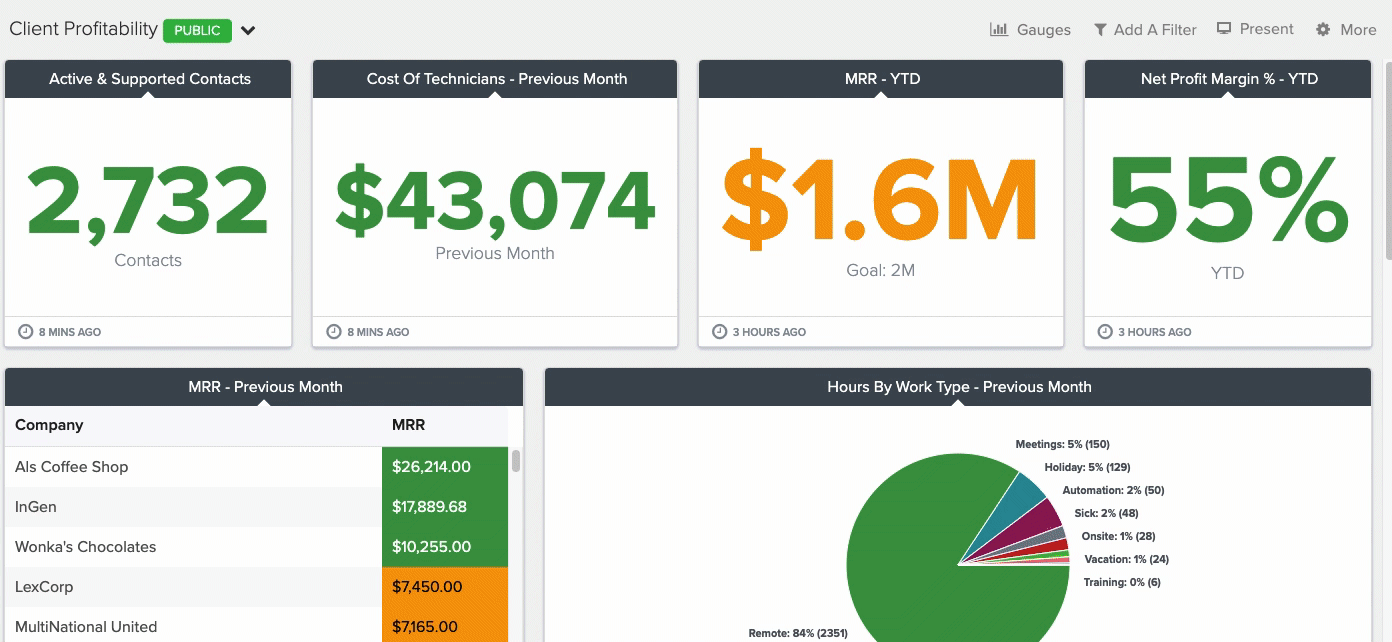Click the 55% net profit value
Image resolution: width=1392 pixels, height=642 pixels.
1228,198
